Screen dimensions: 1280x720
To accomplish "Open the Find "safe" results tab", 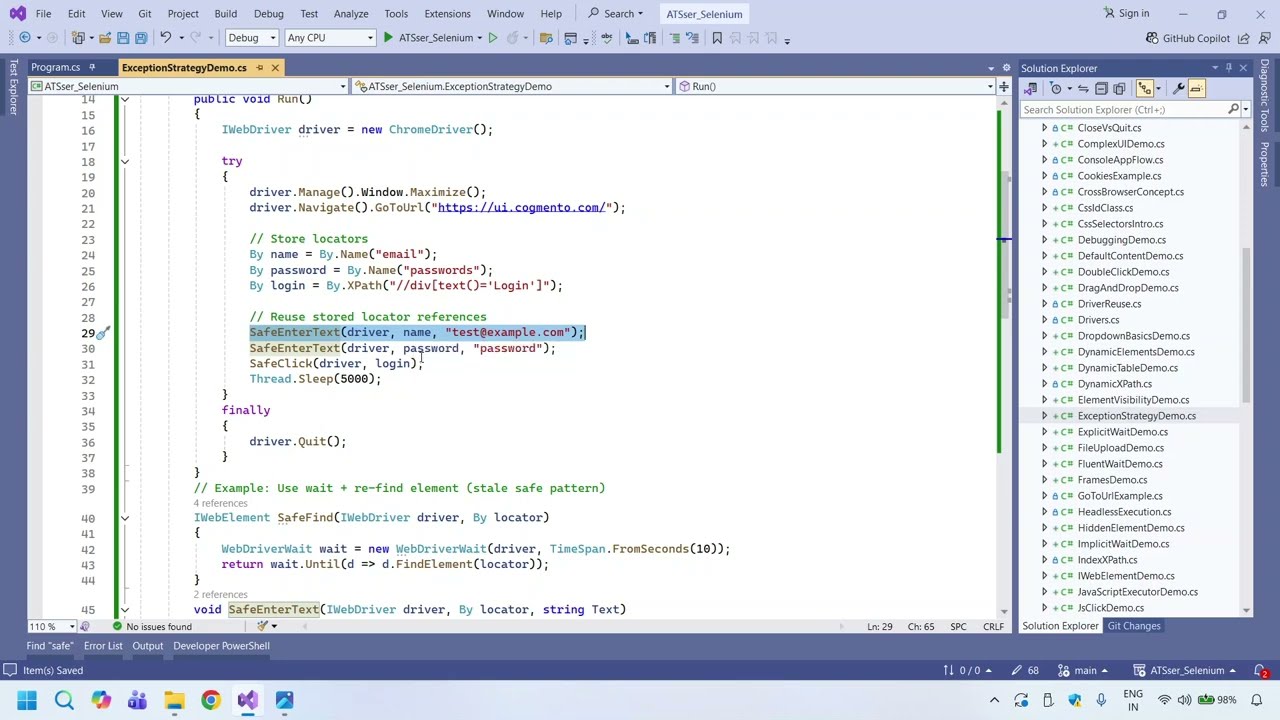I will coord(49,646).
